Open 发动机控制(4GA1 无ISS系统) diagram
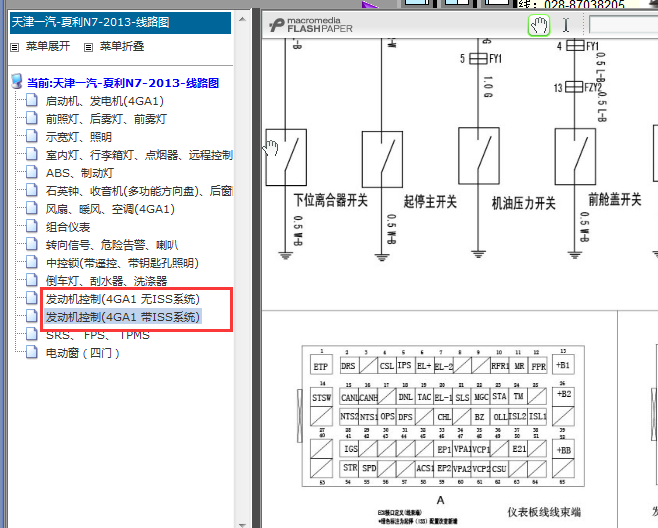 click(123, 299)
